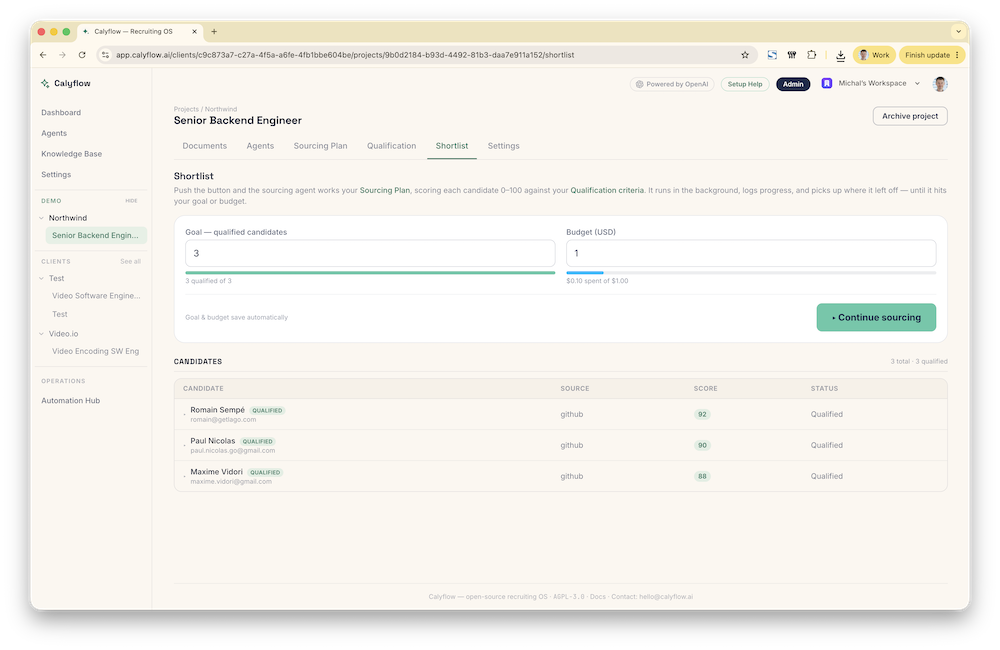Click See all clients link
The image size is (1000, 650).
point(130,262)
